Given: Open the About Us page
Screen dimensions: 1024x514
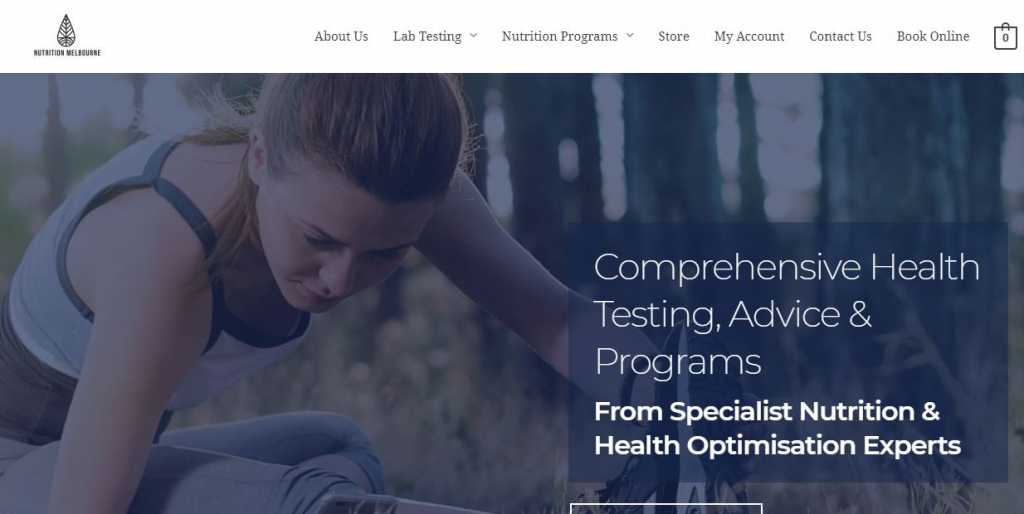Looking at the screenshot, I should coord(341,37).
